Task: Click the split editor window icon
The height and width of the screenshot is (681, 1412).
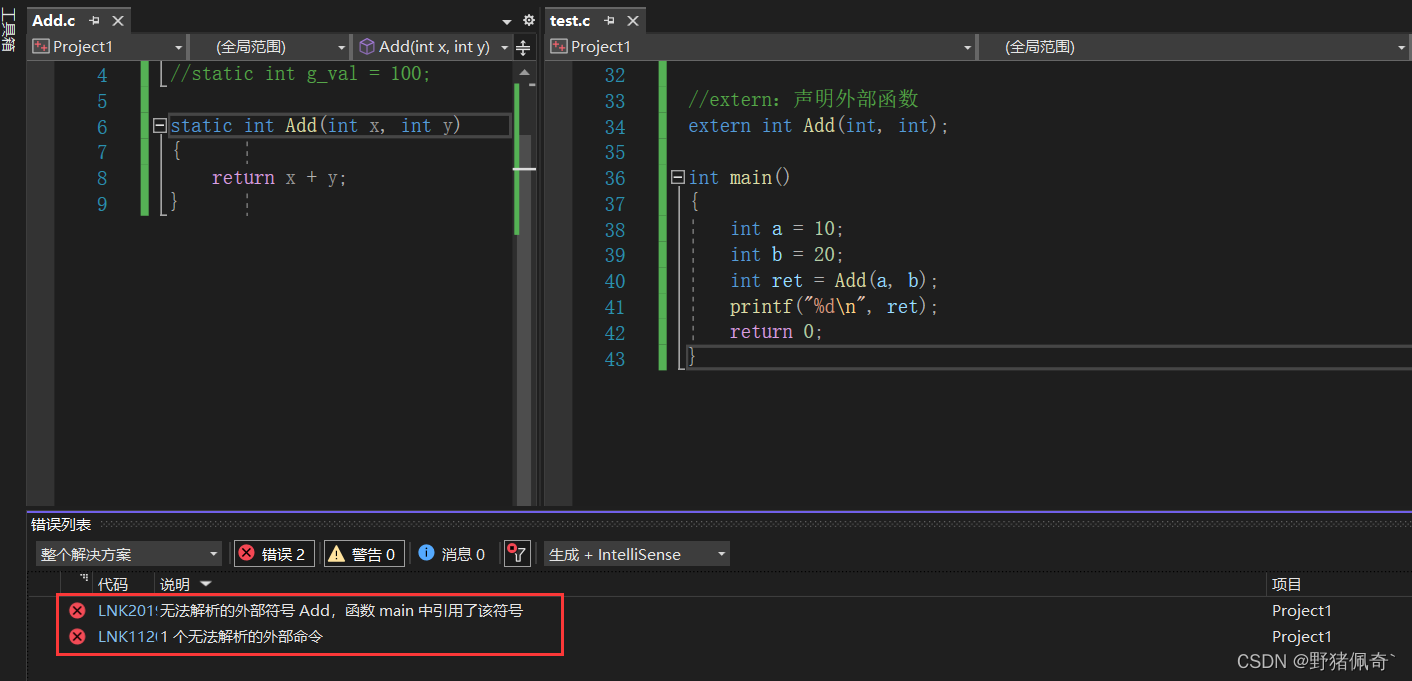Action: click(x=523, y=47)
